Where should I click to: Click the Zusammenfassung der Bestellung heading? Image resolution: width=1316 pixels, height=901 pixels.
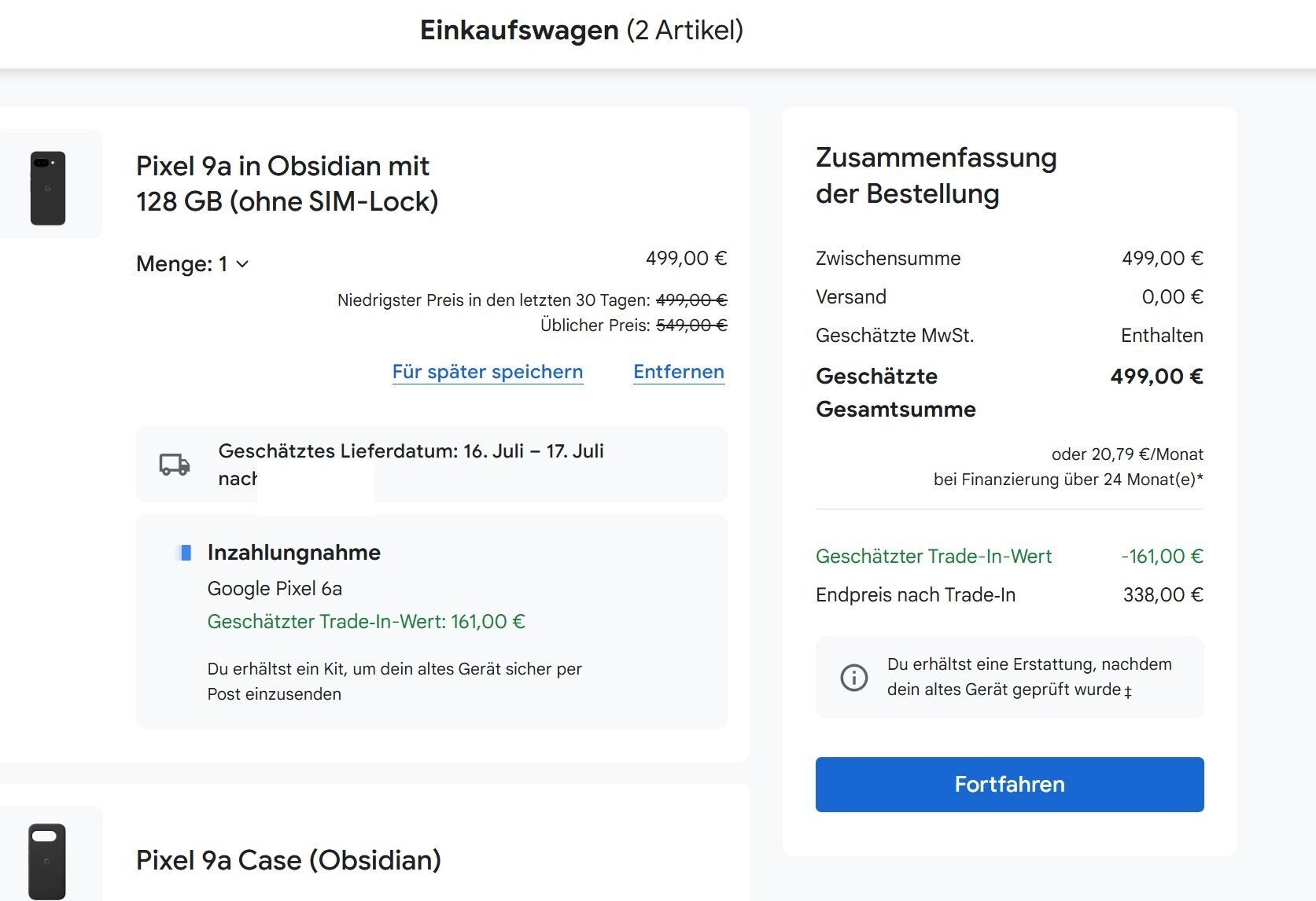pos(936,175)
